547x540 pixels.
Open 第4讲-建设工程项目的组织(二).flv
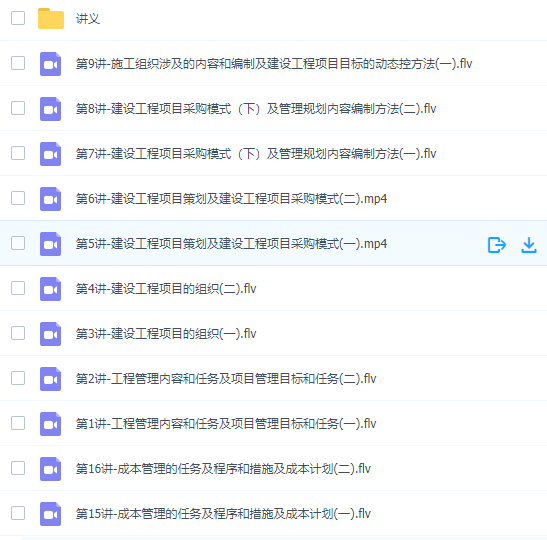tap(166, 288)
